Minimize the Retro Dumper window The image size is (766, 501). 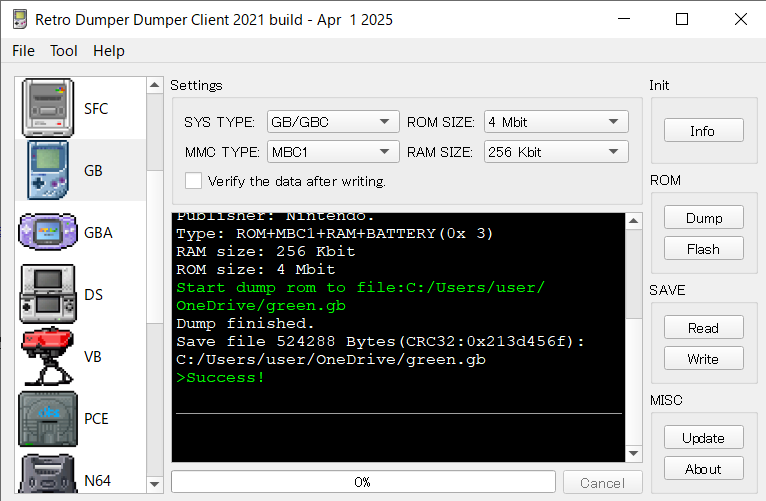624,20
